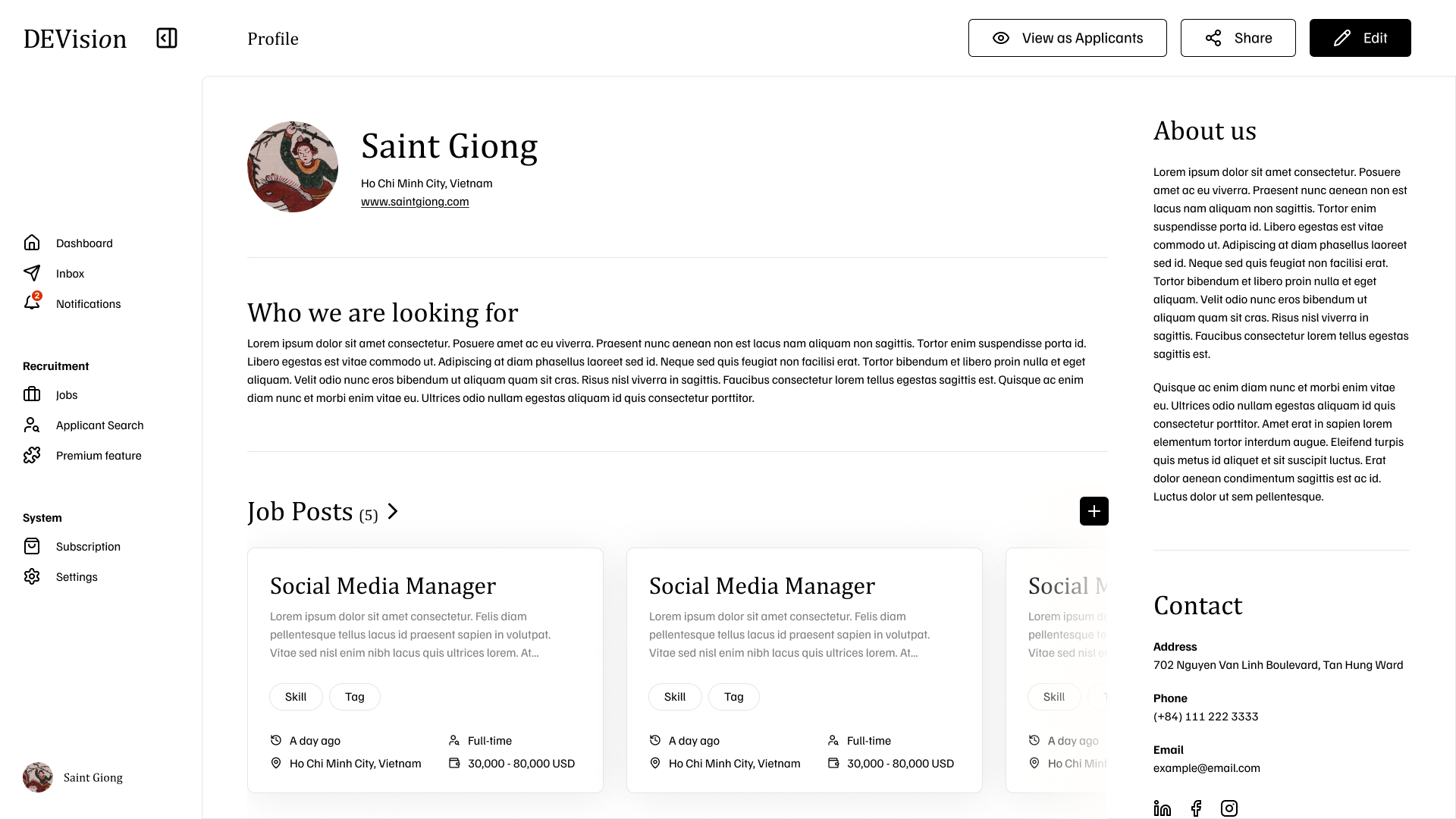Open the Inbox
This screenshot has height=819, width=1456.
[70, 274]
